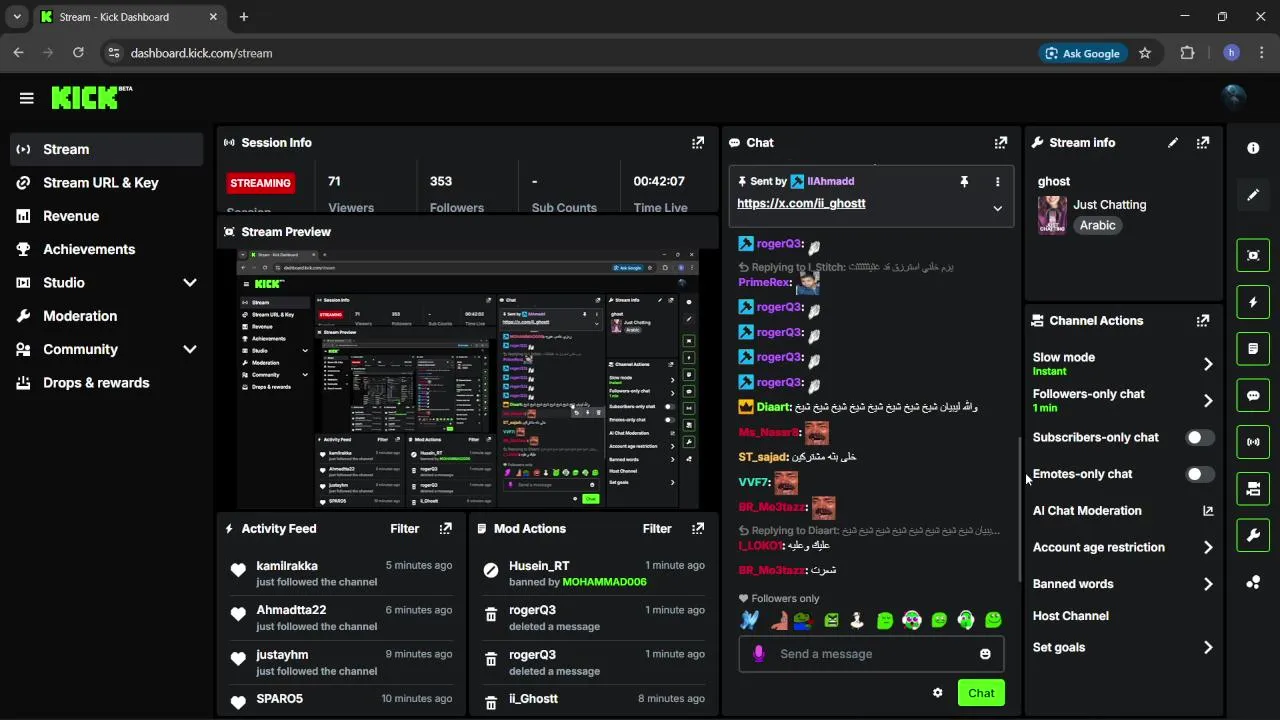Screen dimensions: 1280x720
Task: Open the pinned x.com/ii_ghostt link
Action: (801, 203)
